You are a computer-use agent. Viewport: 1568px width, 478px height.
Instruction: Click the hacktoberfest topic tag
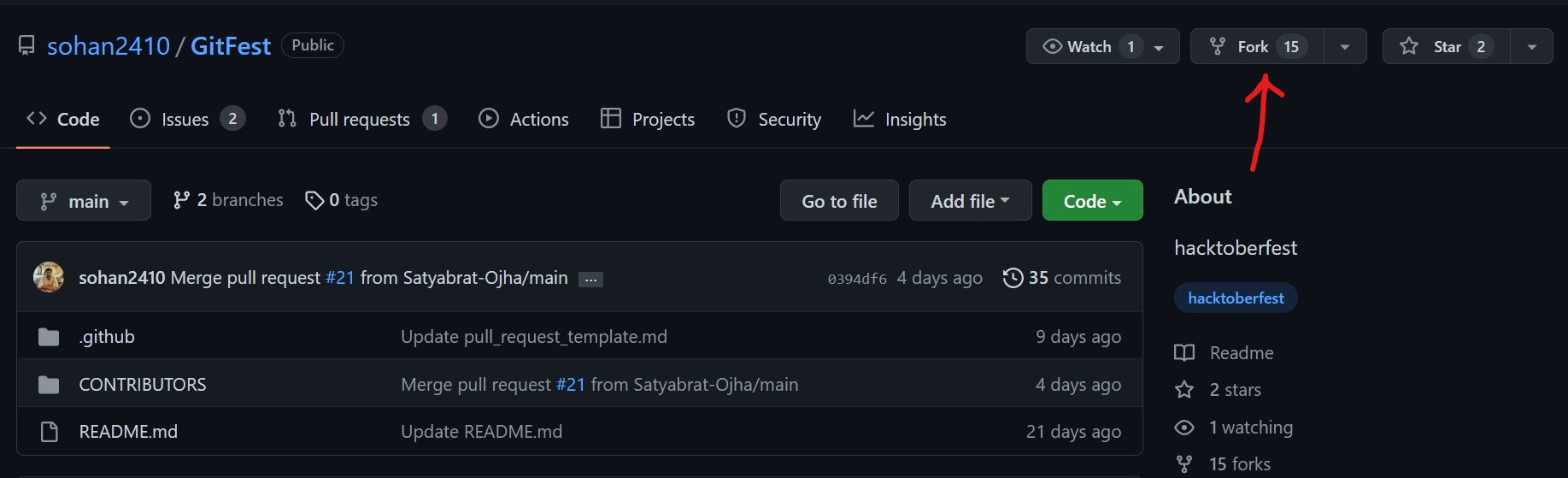[x=1236, y=298]
